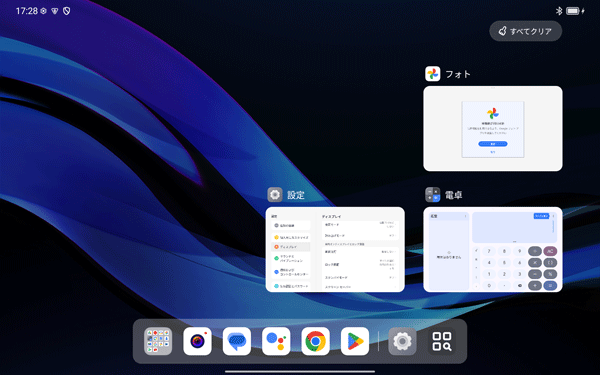Launch Google Assistant from the dock

276,341
